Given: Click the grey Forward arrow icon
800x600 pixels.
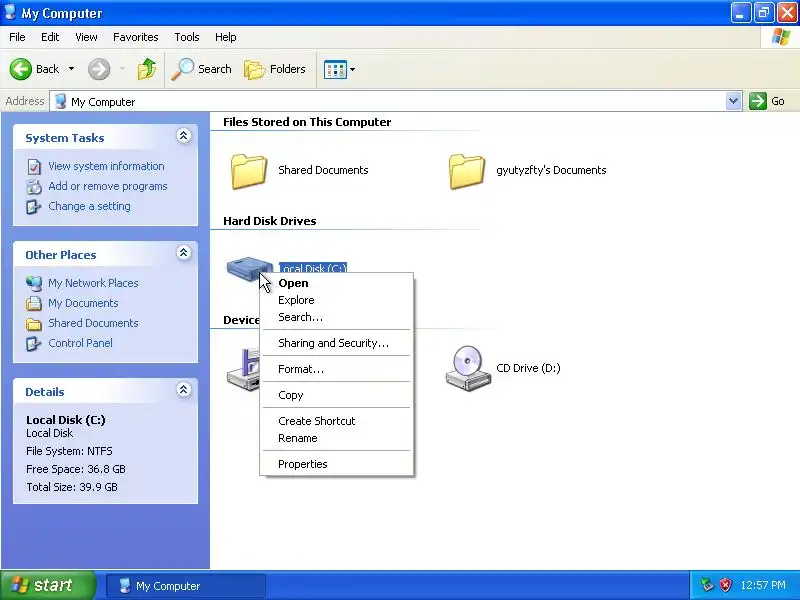Looking at the screenshot, I should [x=99, y=69].
